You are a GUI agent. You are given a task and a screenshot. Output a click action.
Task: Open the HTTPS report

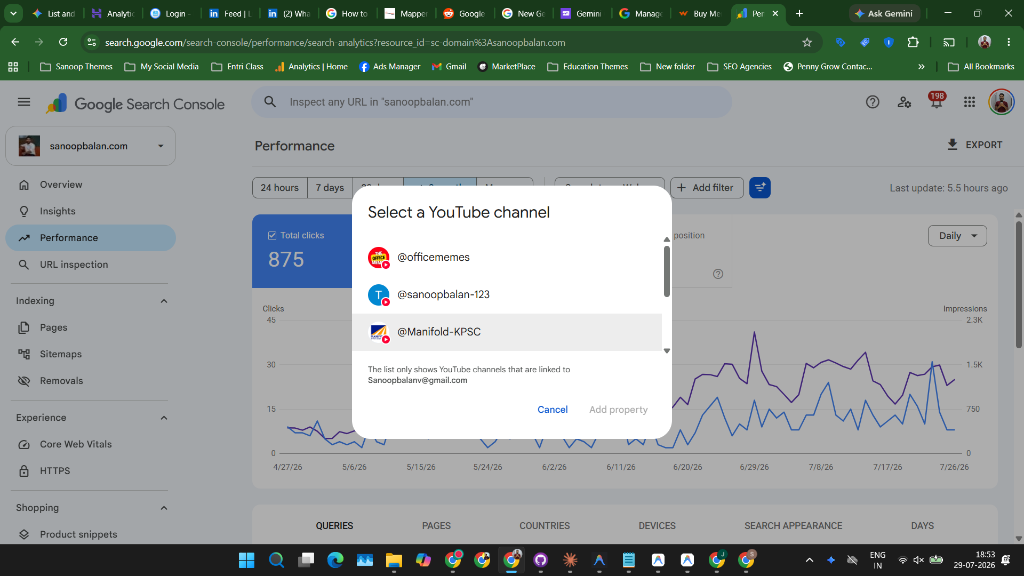click(90, 471)
